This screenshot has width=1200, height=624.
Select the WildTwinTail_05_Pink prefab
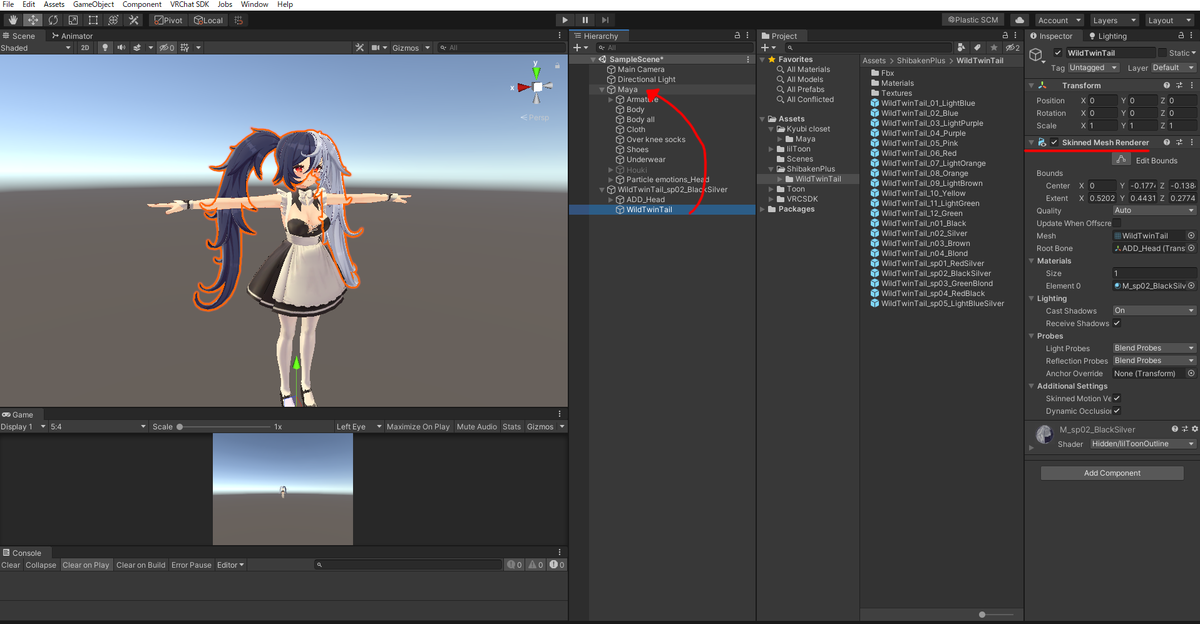click(918, 143)
